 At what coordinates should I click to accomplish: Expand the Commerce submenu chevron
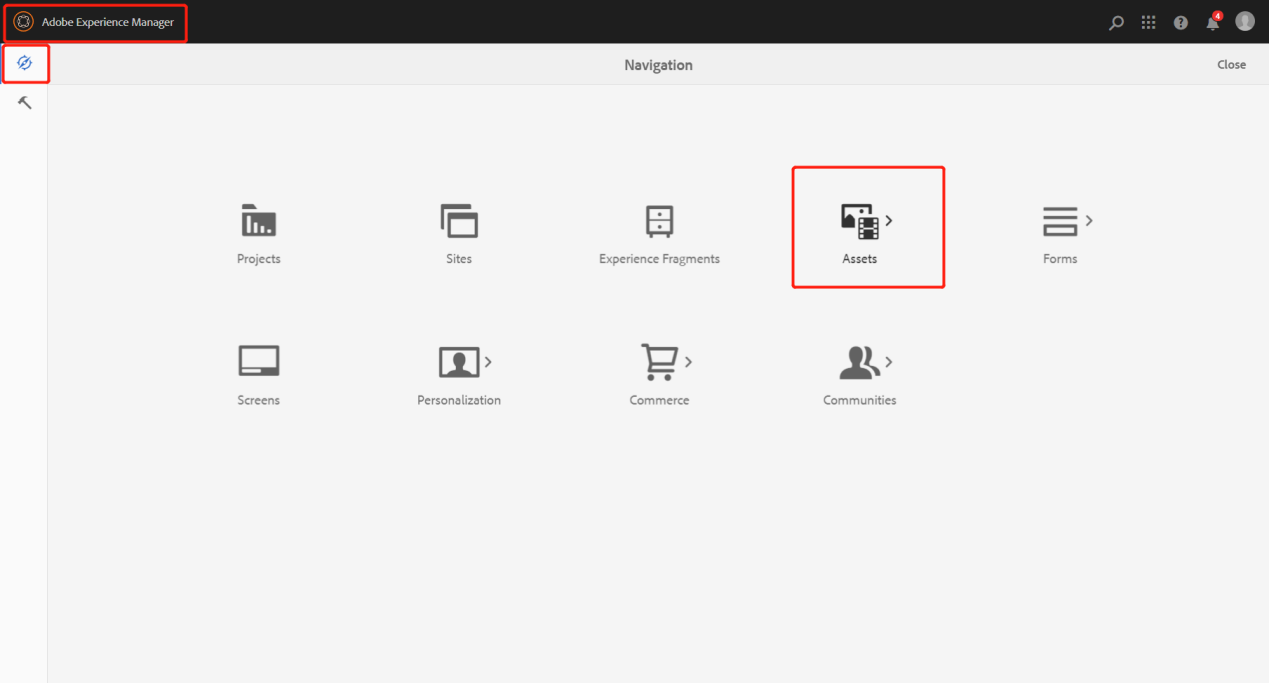point(689,361)
